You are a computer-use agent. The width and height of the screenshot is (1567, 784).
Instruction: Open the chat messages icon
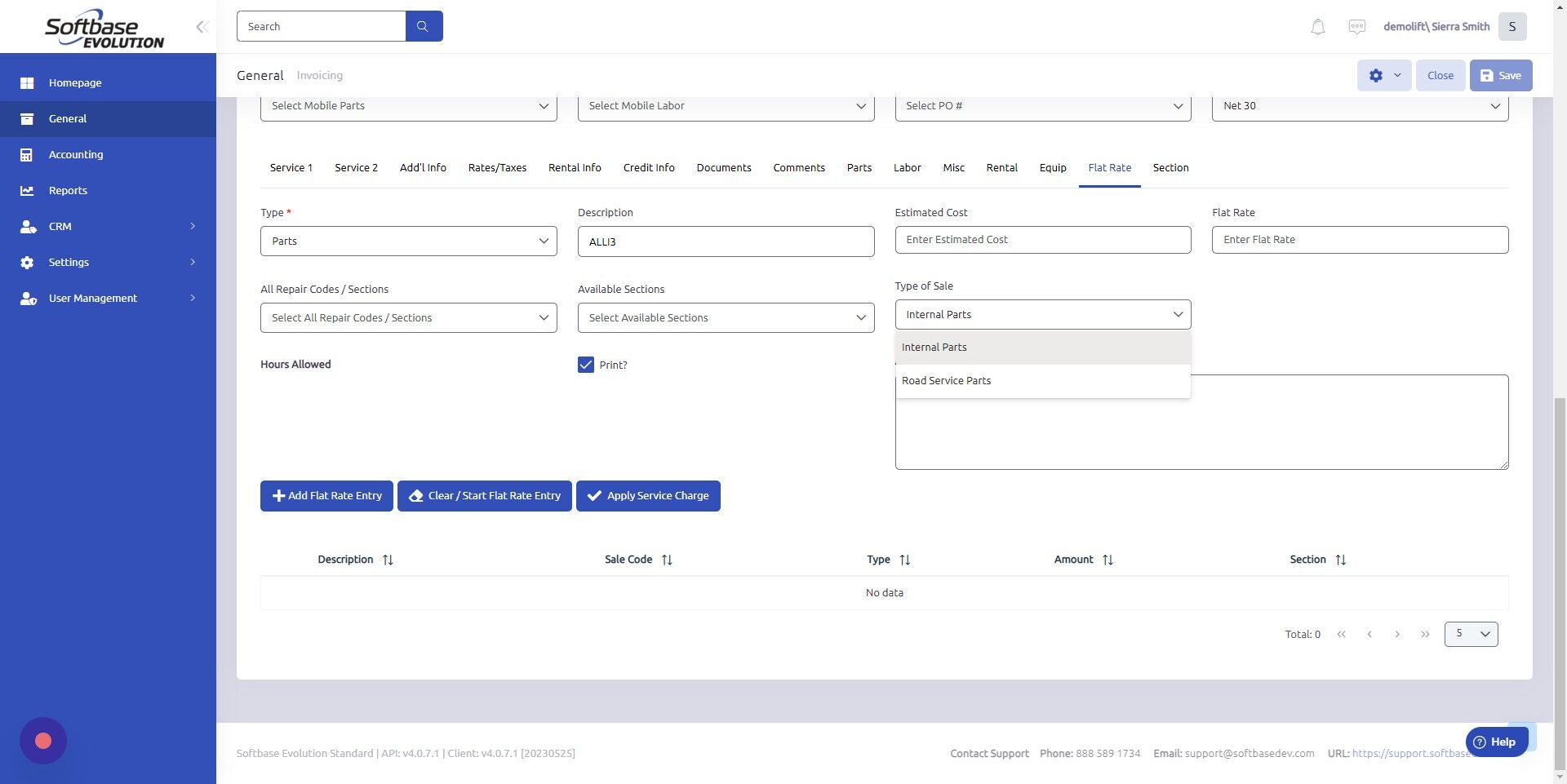click(1356, 26)
